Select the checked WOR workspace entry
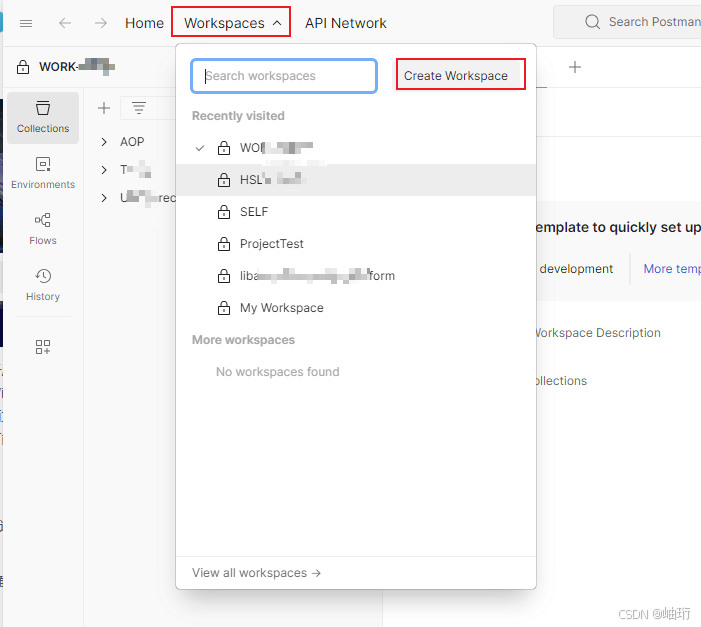This screenshot has width=701, height=627. pyautogui.click(x=356, y=148)
